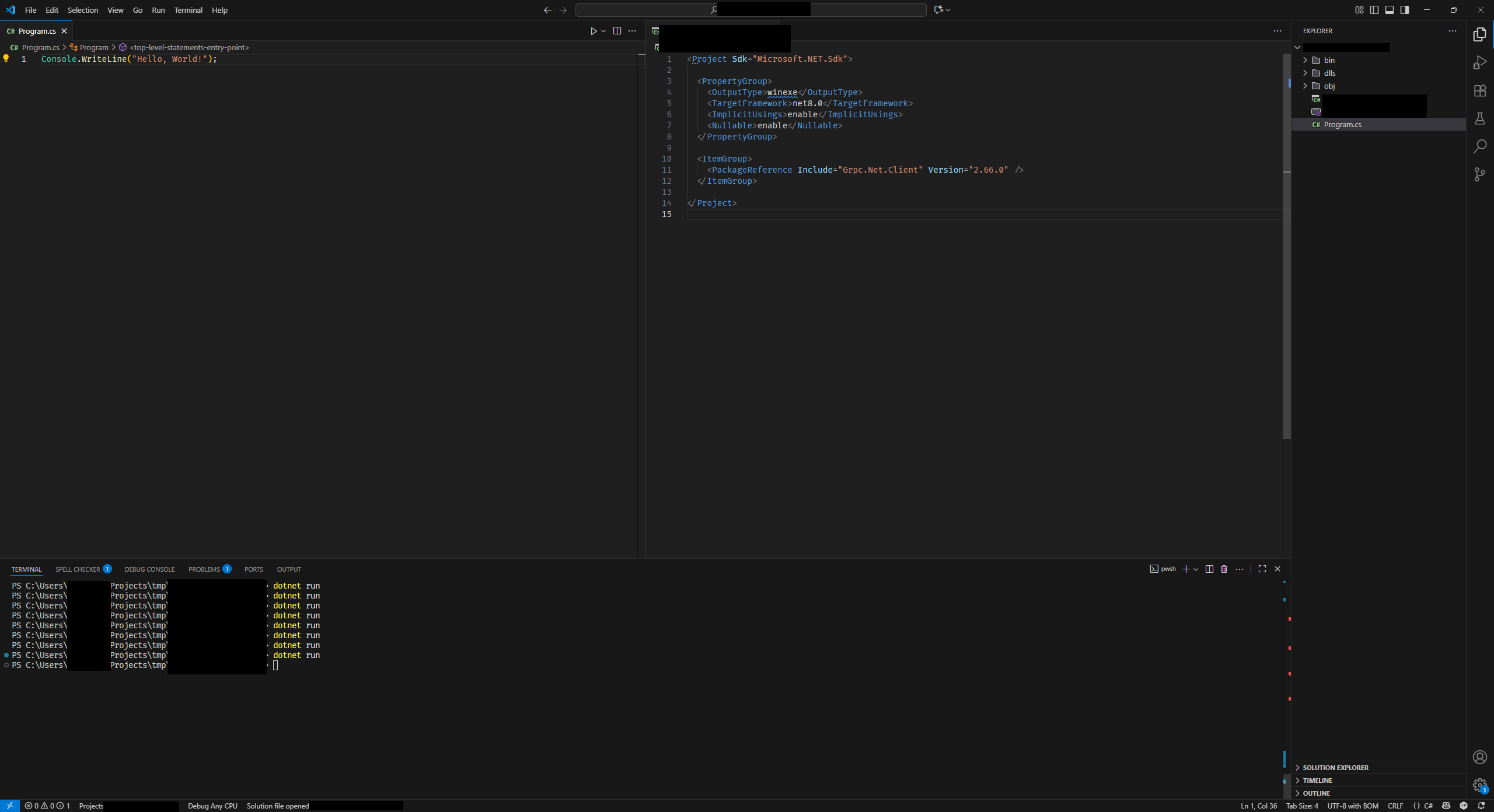This screenshot has height=812, width=1494.
Task: Open the Extensions view icon
Action: pos(1479,90)
